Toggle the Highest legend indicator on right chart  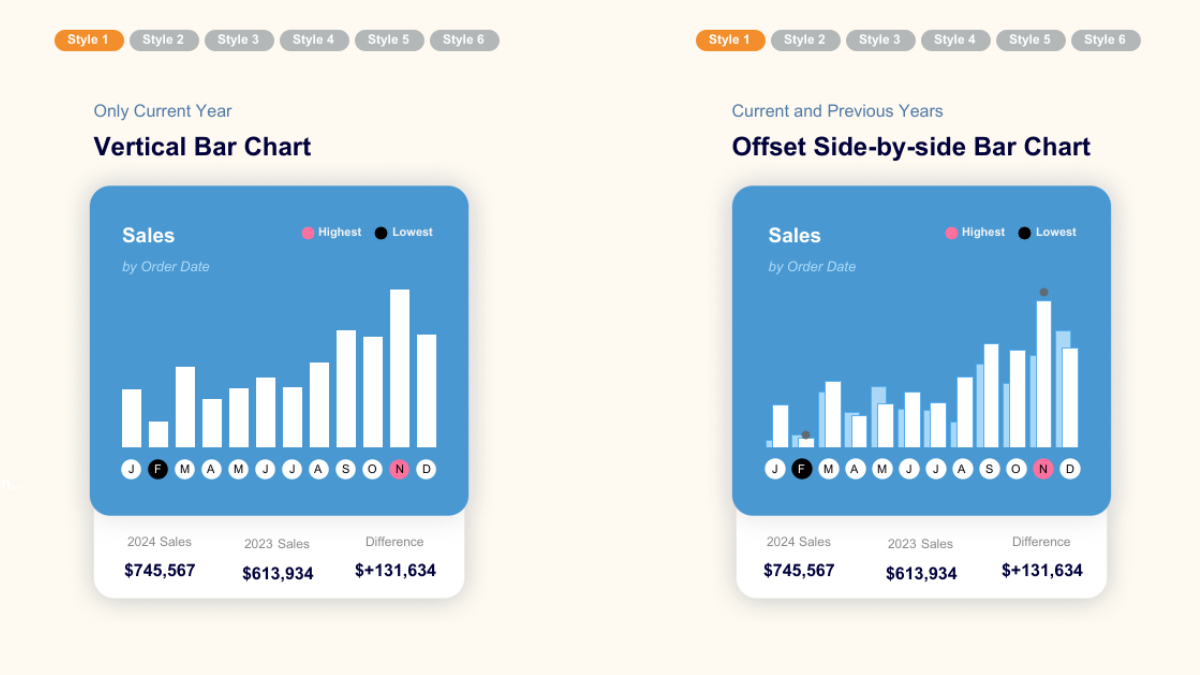950,232
